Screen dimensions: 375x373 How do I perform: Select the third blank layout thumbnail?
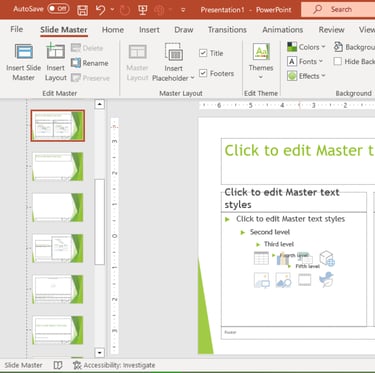58,207
